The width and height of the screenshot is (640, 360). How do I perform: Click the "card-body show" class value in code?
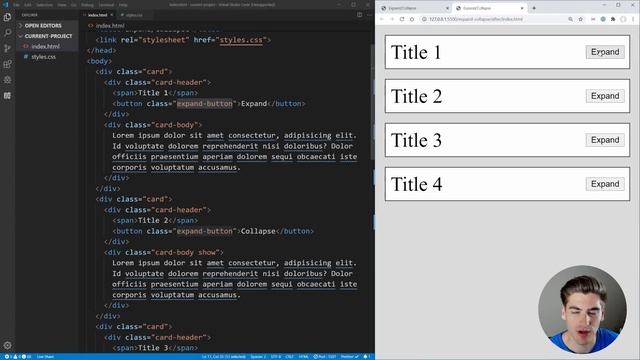point(187,252)
